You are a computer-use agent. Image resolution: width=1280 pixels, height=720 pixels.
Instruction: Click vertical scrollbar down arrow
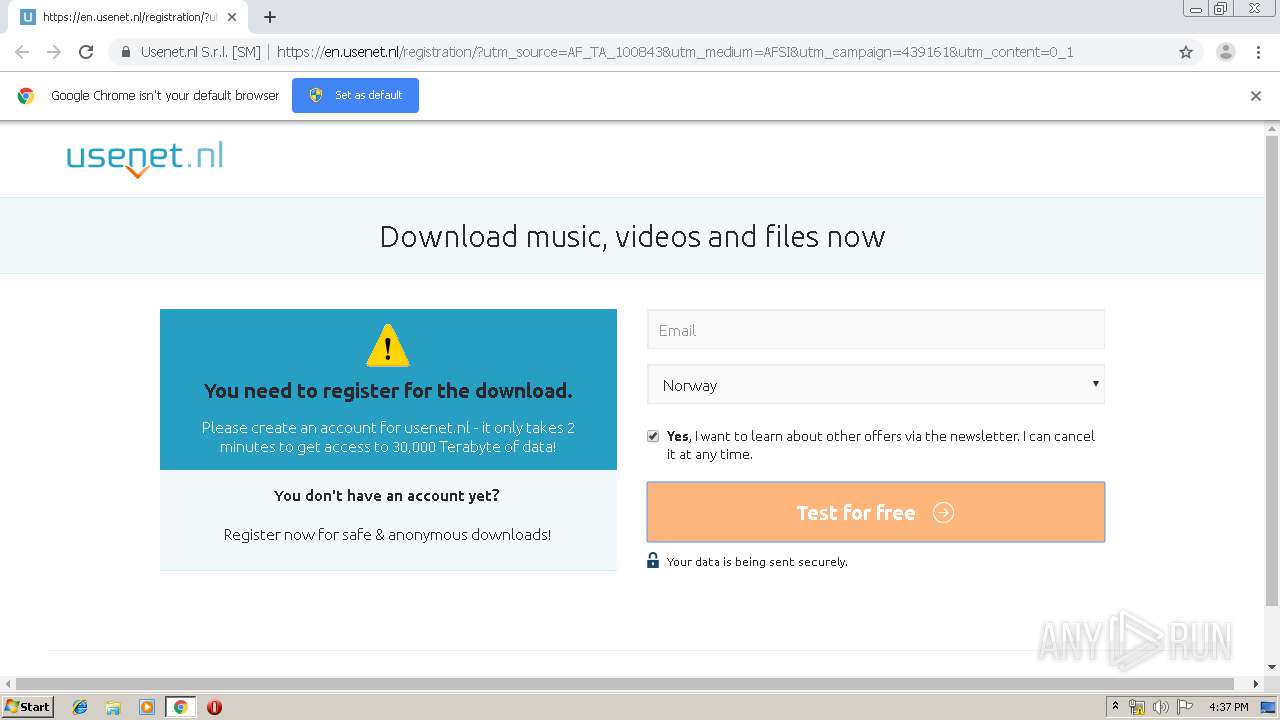[x=1272, y=666]
